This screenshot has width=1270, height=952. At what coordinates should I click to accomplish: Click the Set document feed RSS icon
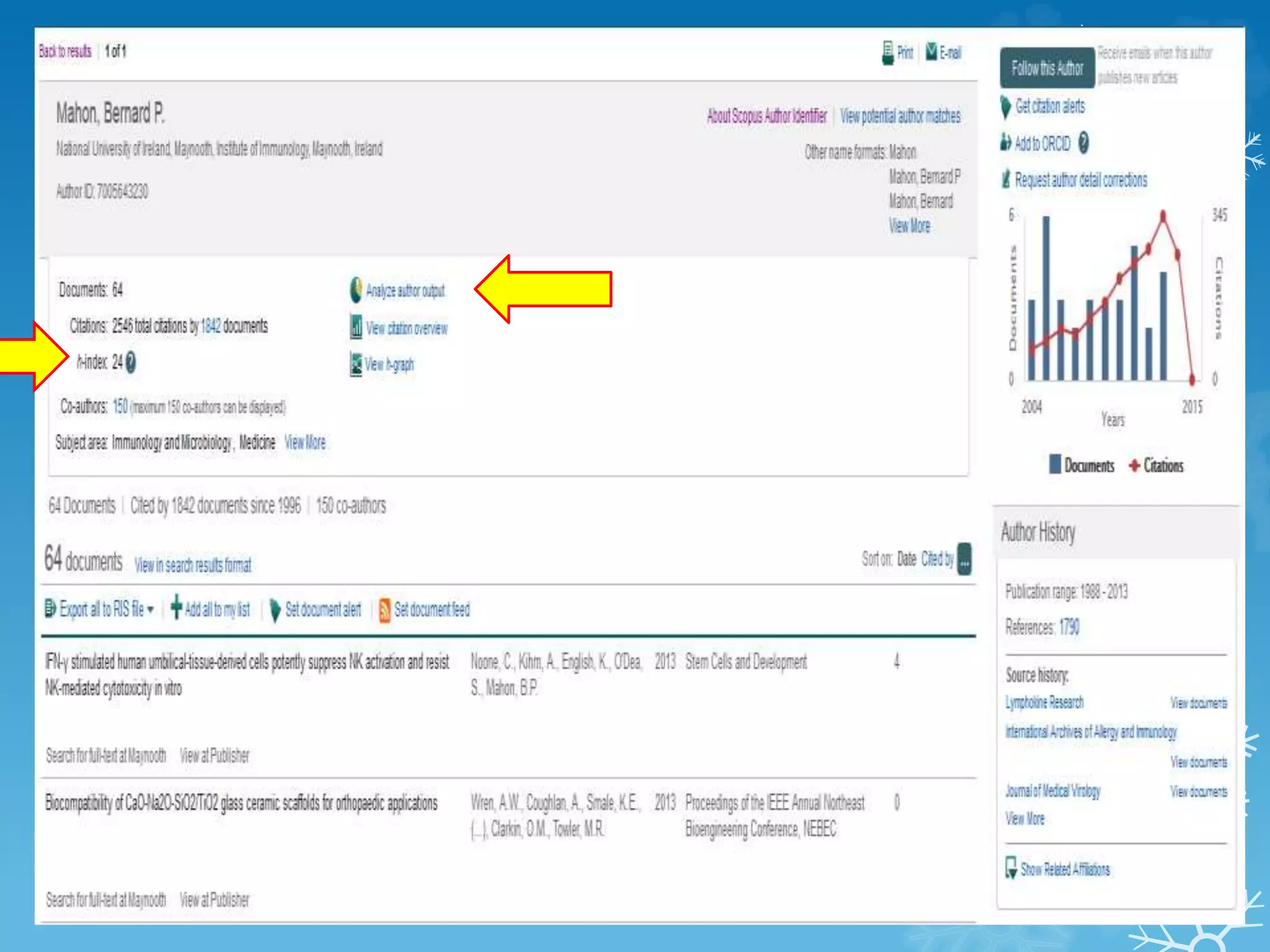384,610
